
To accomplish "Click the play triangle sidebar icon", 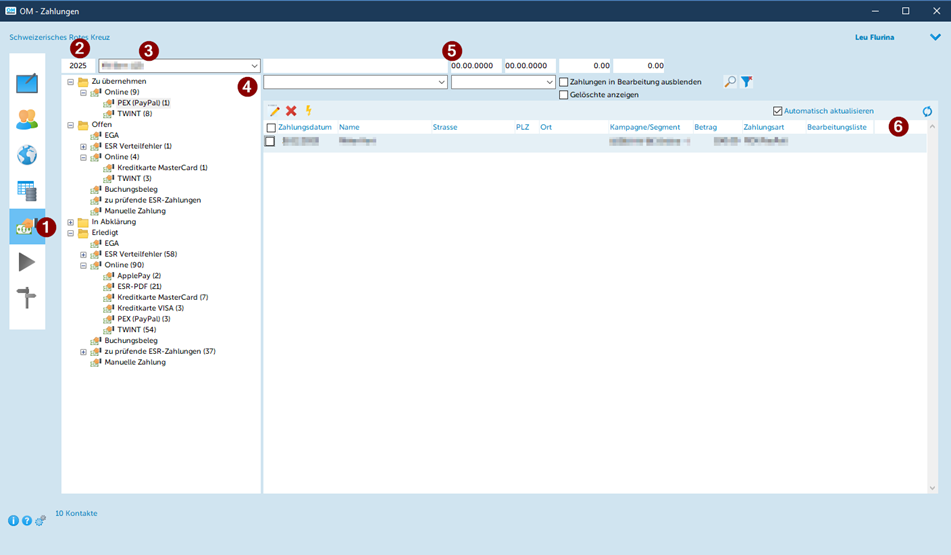I will 27,262.
